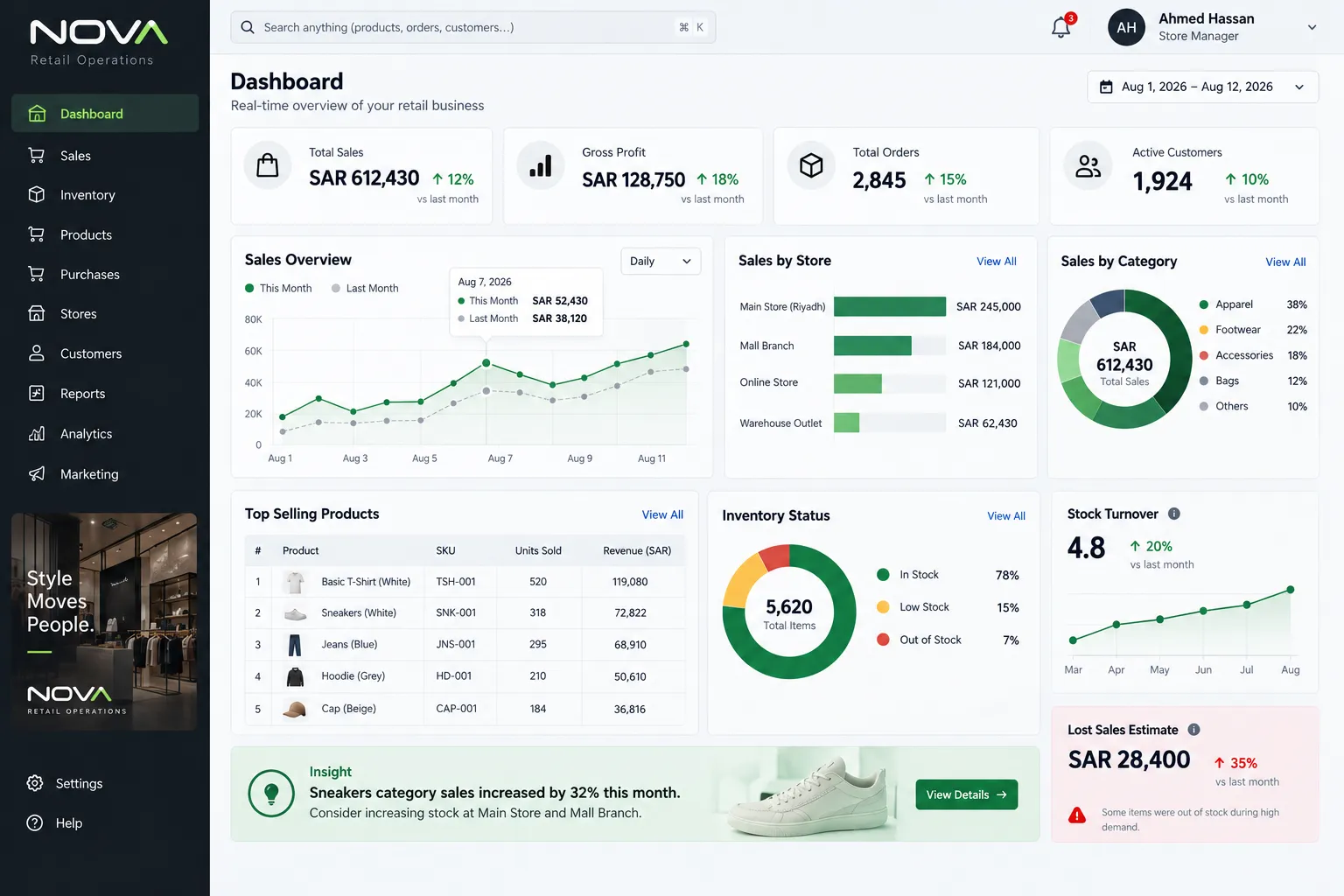The width and height of the screenshot is (1344, 896).
Task: Click the View Details button
Action: point(966,794)
